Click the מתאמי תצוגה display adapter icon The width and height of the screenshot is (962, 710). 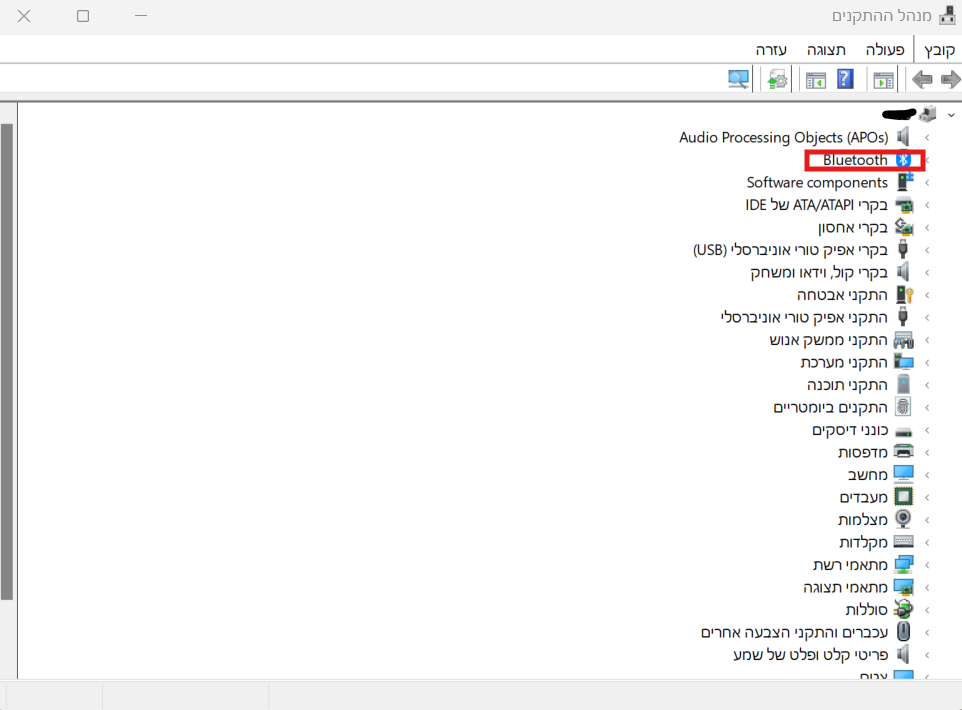(904, 587)
